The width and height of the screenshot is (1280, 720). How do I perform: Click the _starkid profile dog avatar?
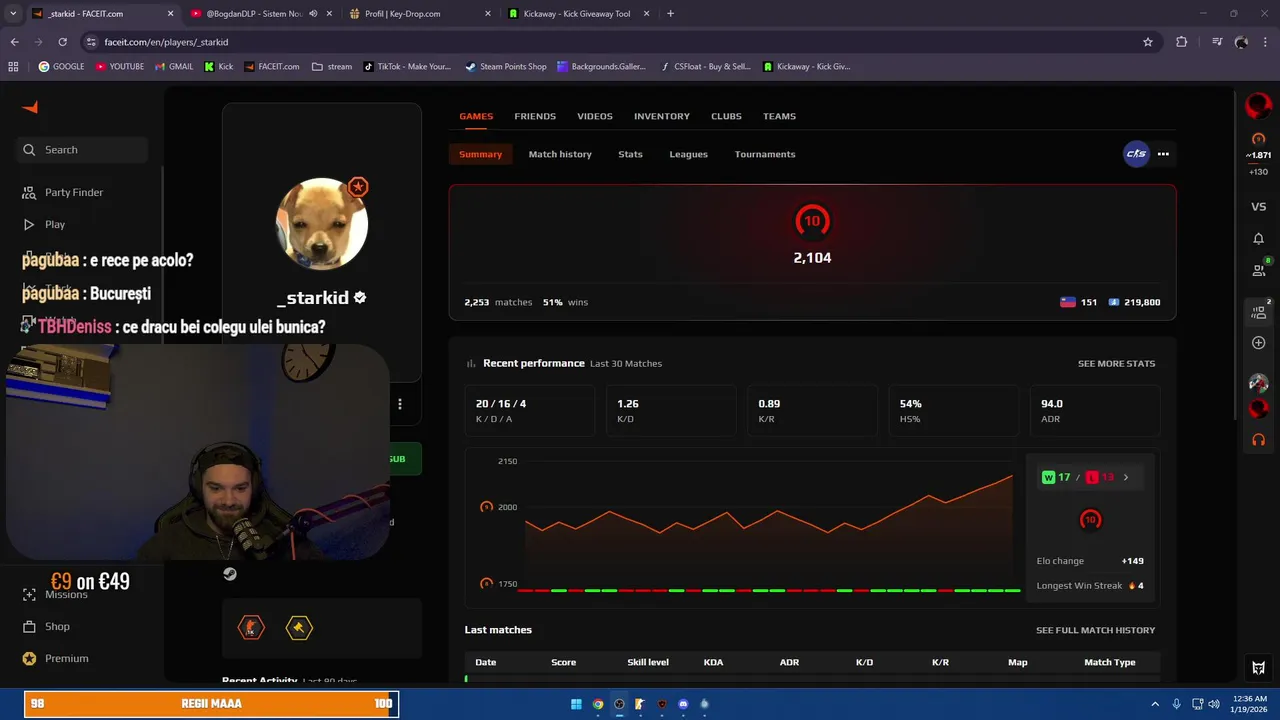pos(321,224)
